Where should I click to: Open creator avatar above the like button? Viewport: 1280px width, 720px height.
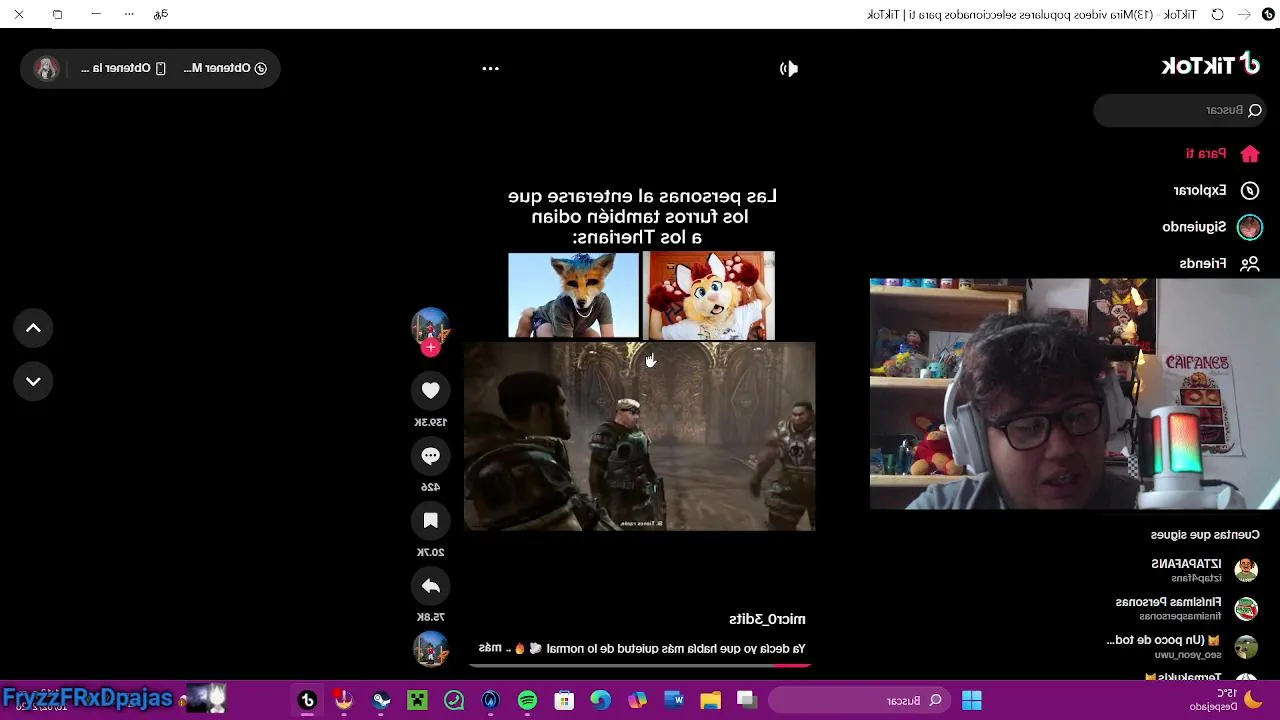pos(430,326)
